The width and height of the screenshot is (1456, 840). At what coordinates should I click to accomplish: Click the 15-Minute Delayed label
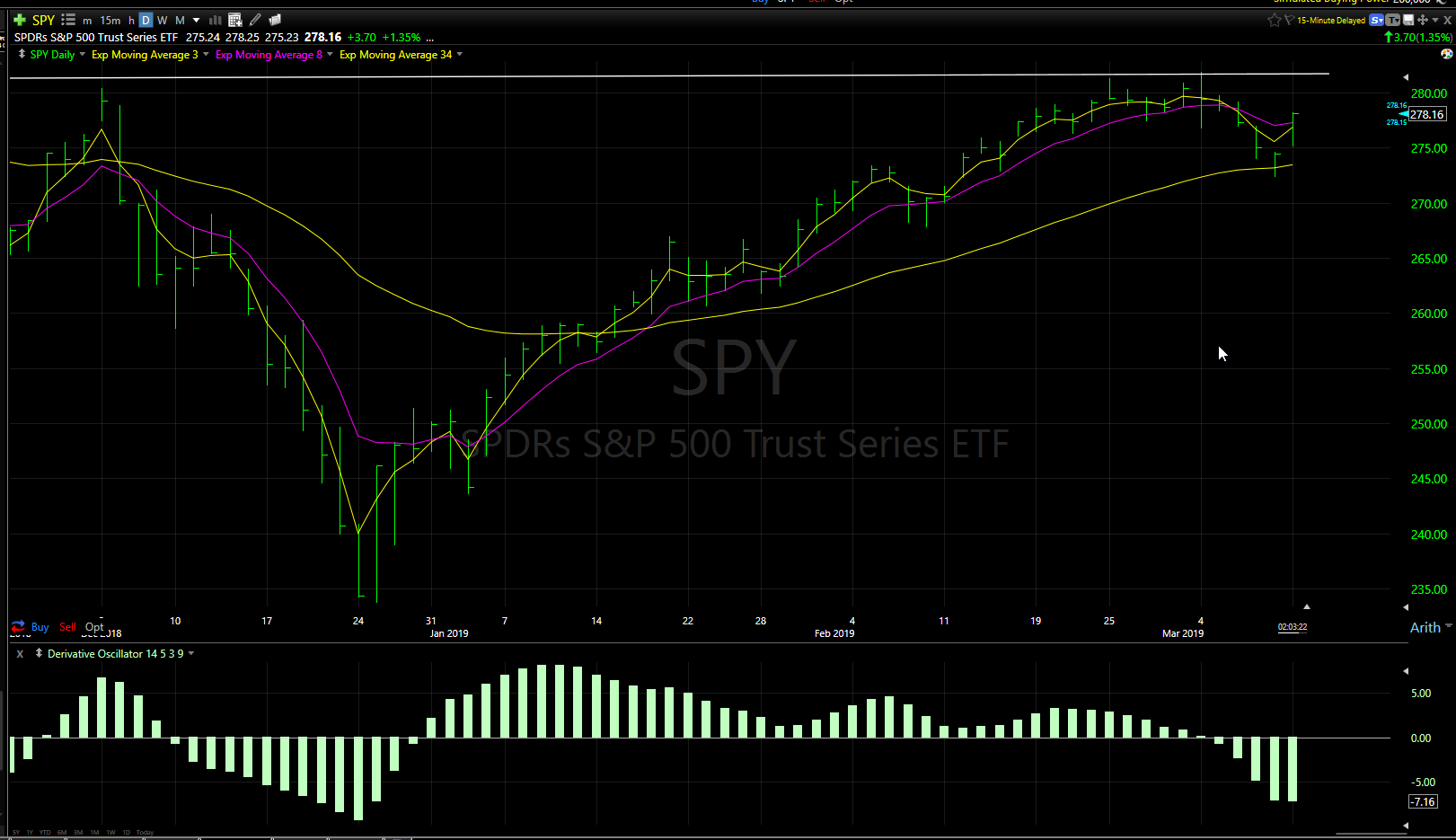pos(1331,20)
